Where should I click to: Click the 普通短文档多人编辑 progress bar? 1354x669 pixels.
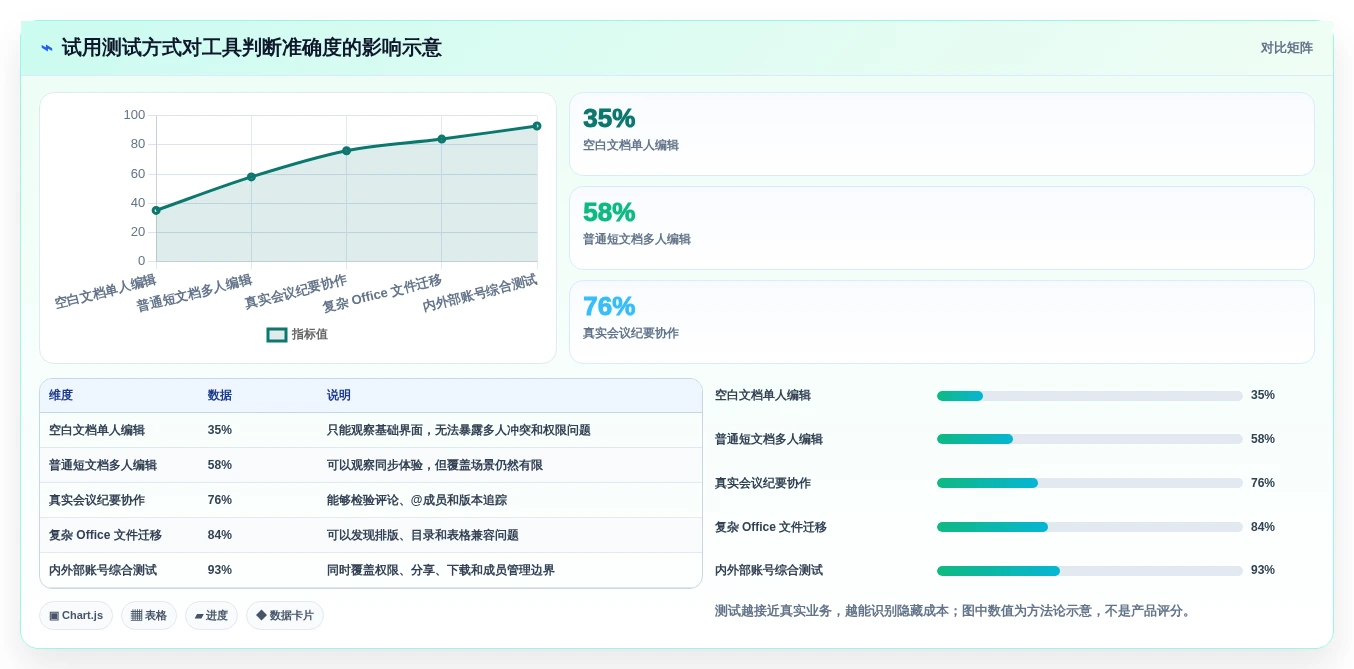coord(1090,439)
